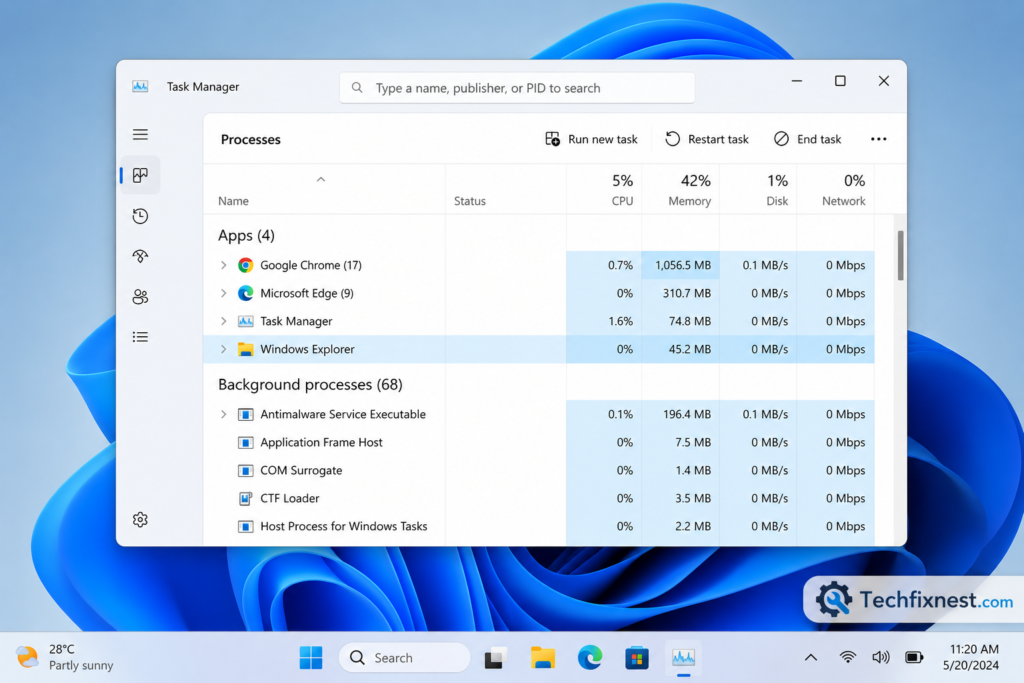Click the Antimalware Service Executable icon
Image resolution: width=1024 pixels, height=683 pixels.
tap(246, 415)
